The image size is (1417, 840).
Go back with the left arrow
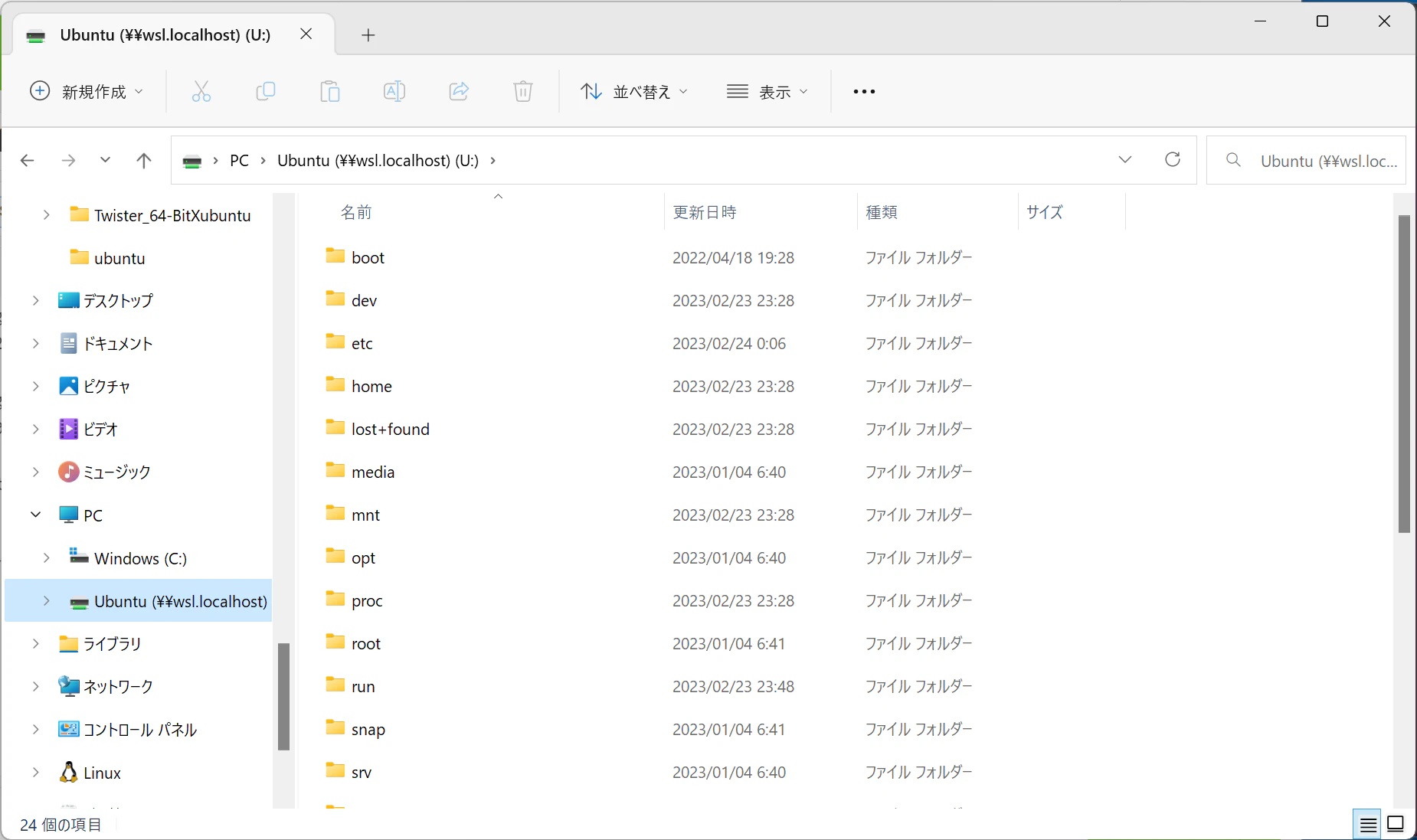point(28,160)
